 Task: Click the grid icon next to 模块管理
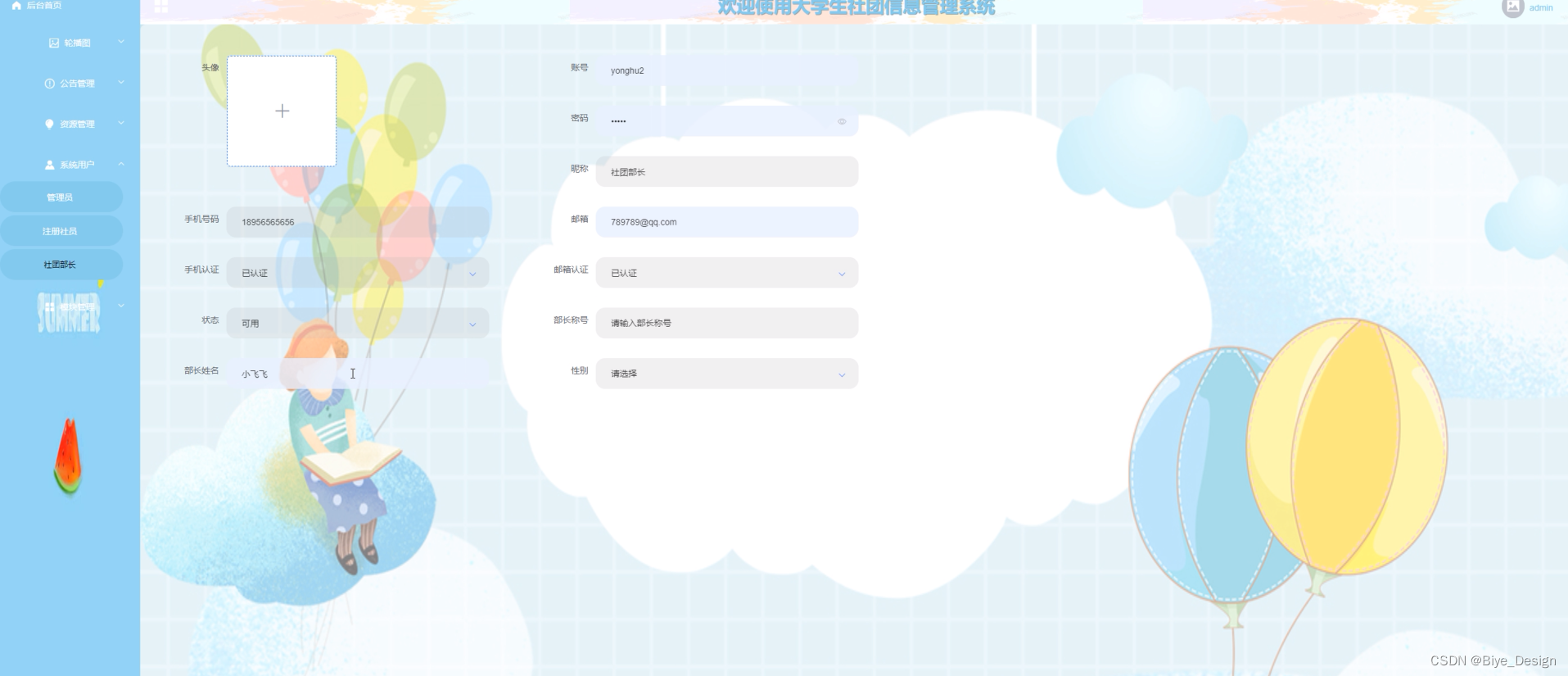click(x=50, y=306)
